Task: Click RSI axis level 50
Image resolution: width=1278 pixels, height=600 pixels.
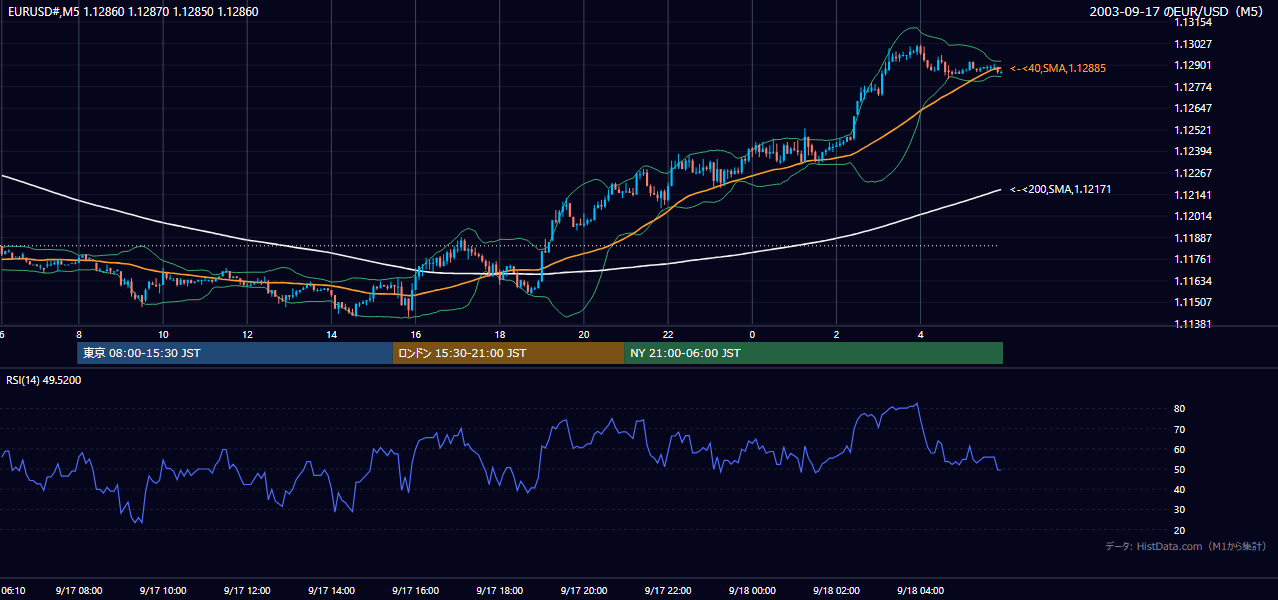Action: [1179, 469]
